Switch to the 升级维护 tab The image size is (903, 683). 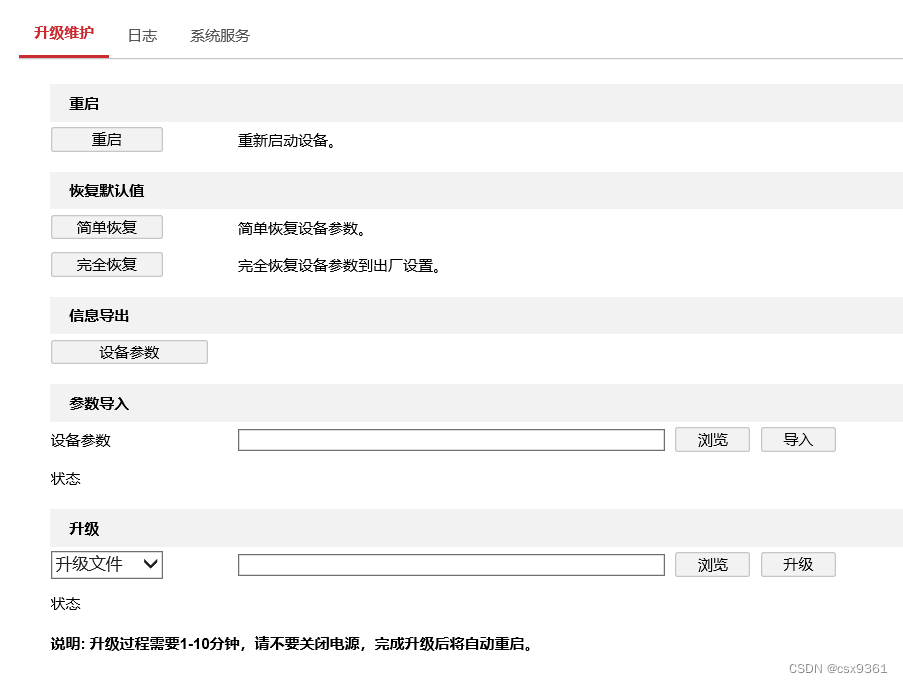point(64,33)
